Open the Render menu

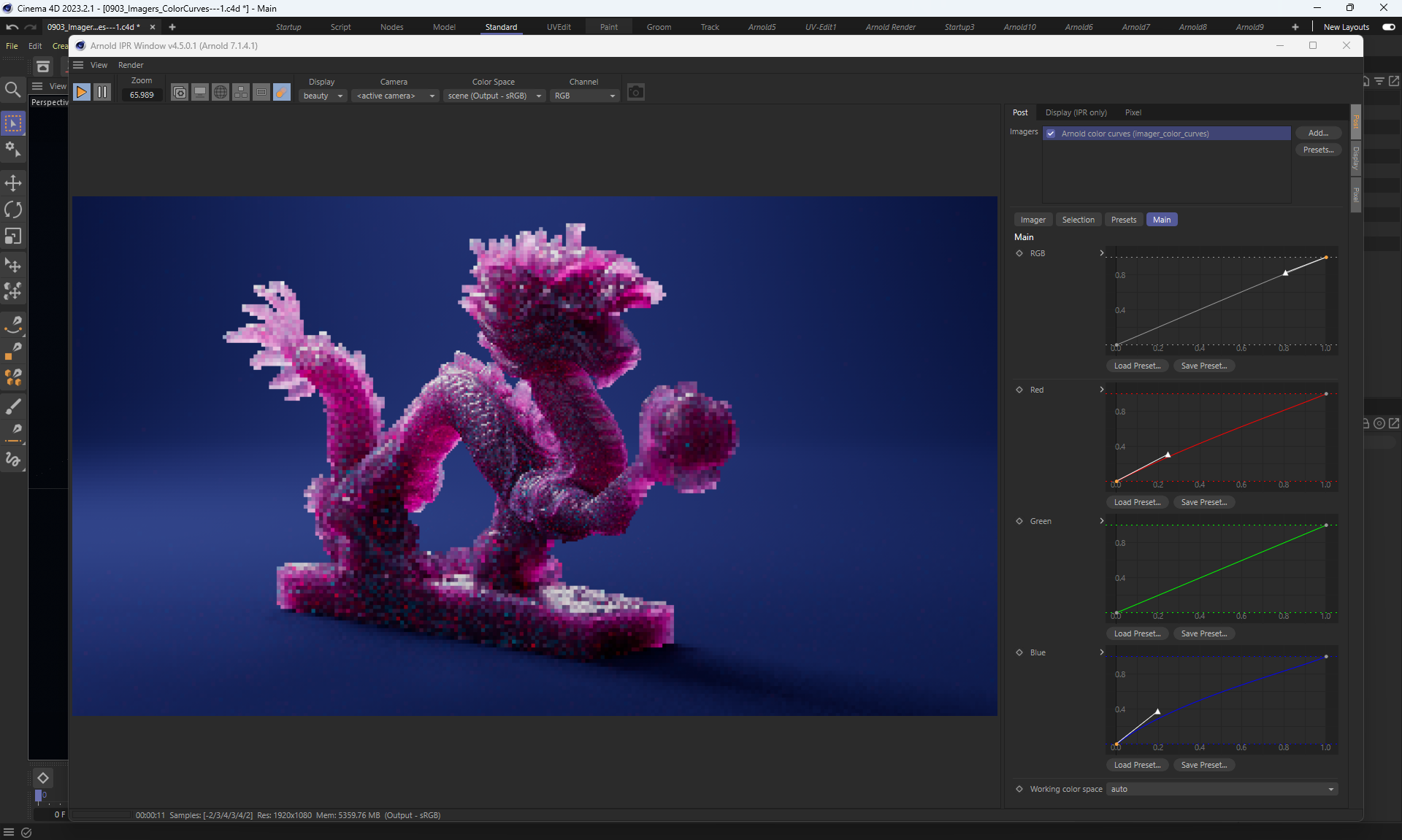[131, 65]
